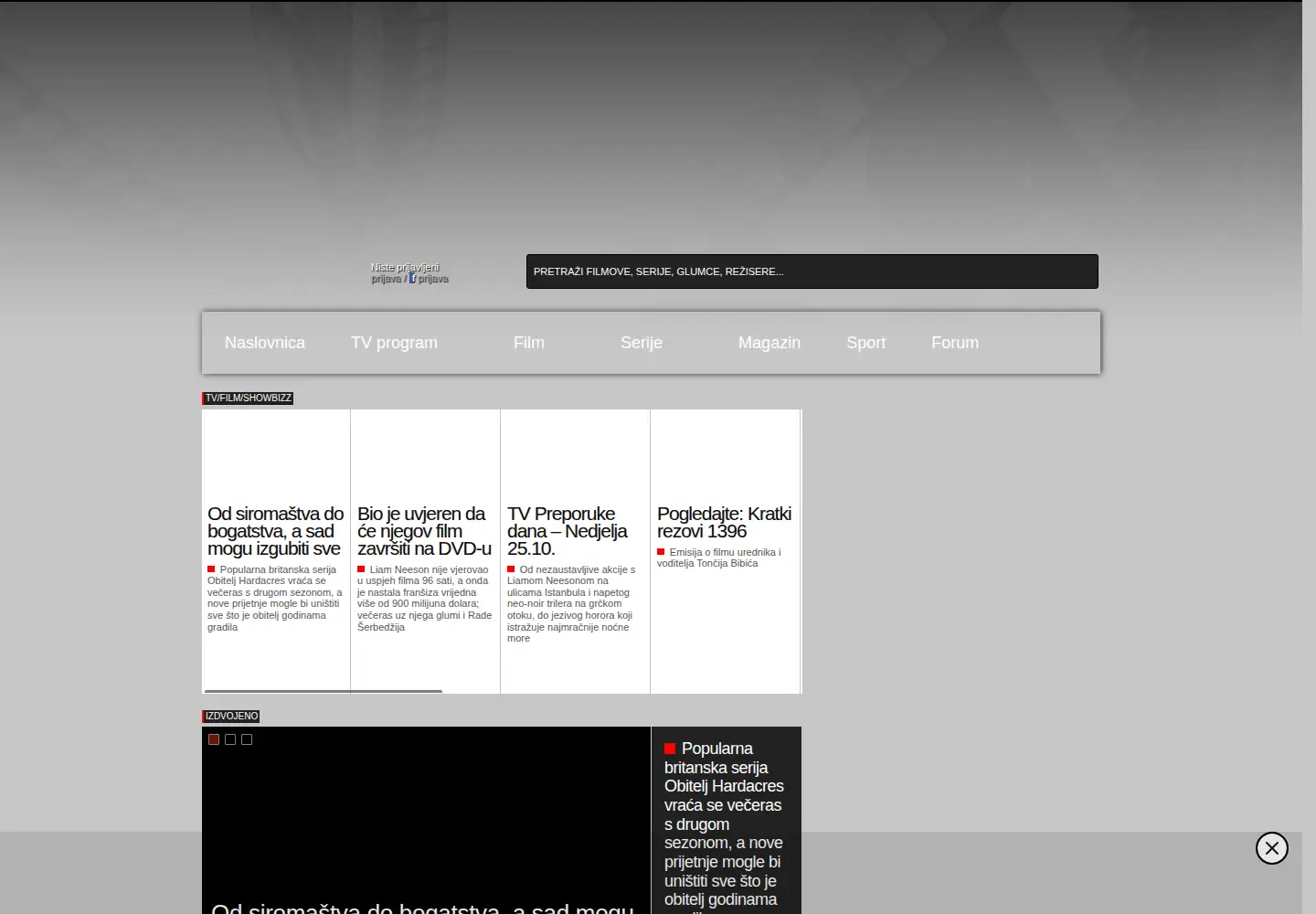
Task: Open the Naslovnica menu item
Action: point(265,343)
